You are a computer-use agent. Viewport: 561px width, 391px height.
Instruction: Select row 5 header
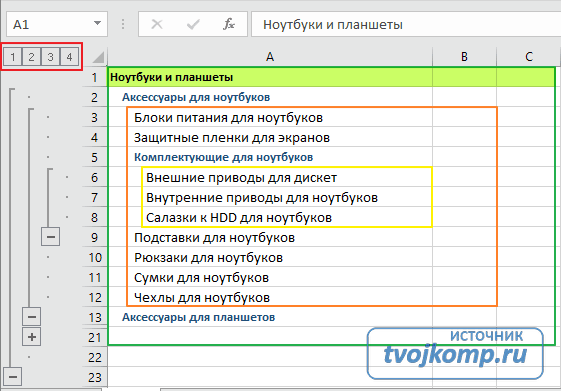[x=94, y=157]
